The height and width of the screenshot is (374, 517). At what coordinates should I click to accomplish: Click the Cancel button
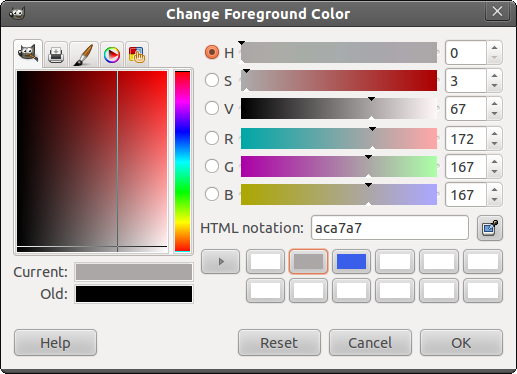pos(370,343)
